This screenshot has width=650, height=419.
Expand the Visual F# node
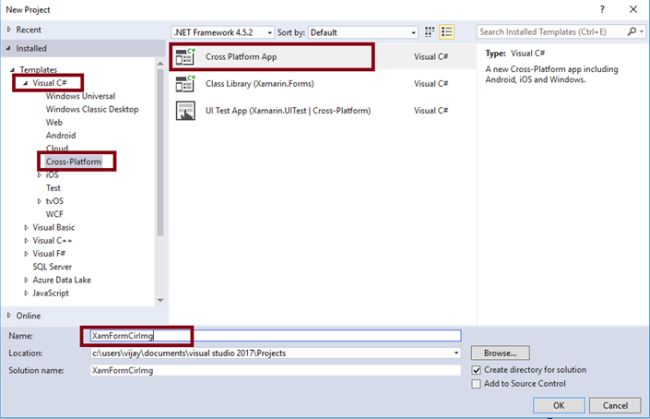[26, 254]
